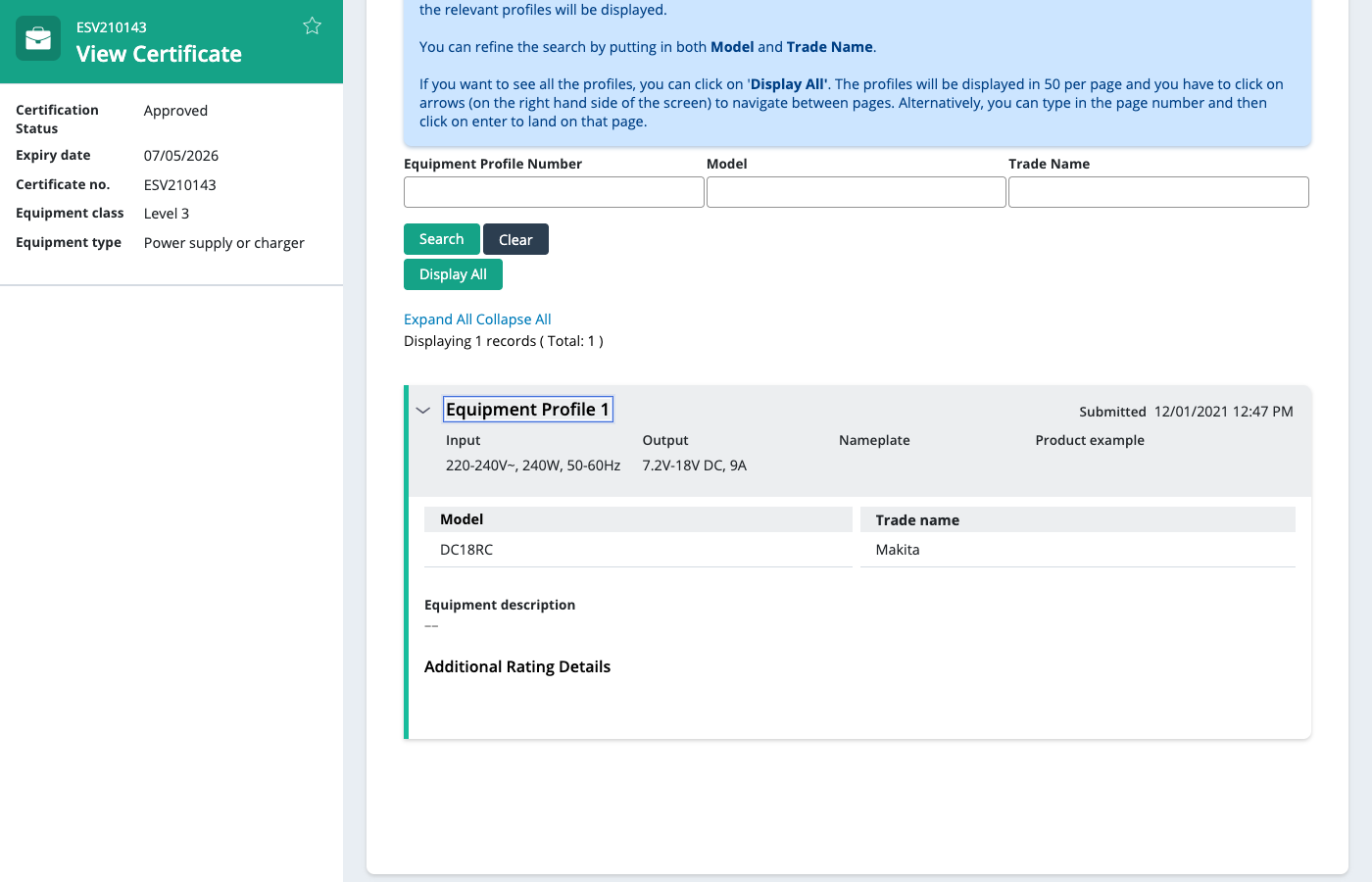The image size is (1372, 882).
Task: Focus the Equipment Profile Number field
Action: pos(554,192)
